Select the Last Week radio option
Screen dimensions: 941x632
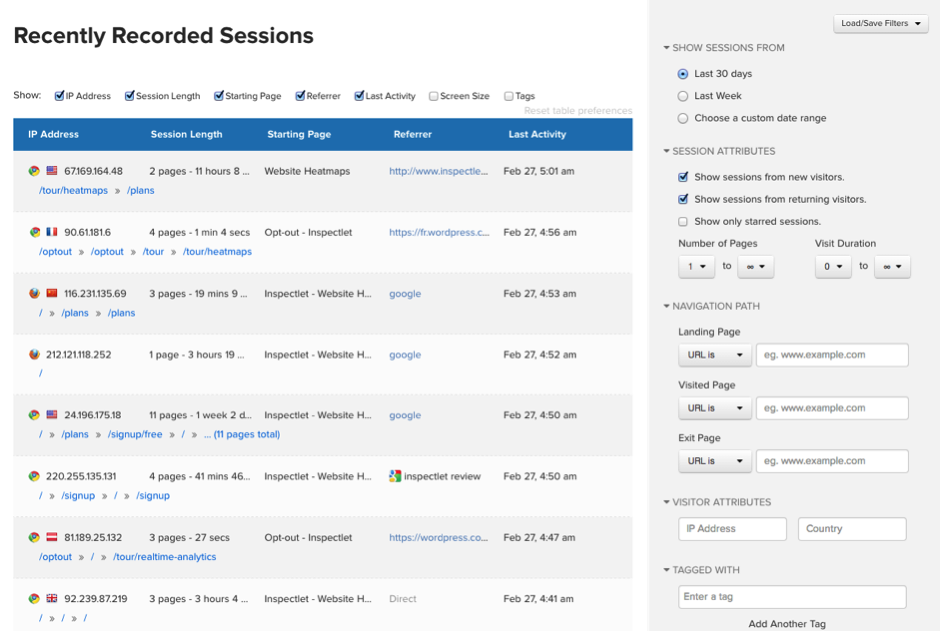[x=683, y=96]
